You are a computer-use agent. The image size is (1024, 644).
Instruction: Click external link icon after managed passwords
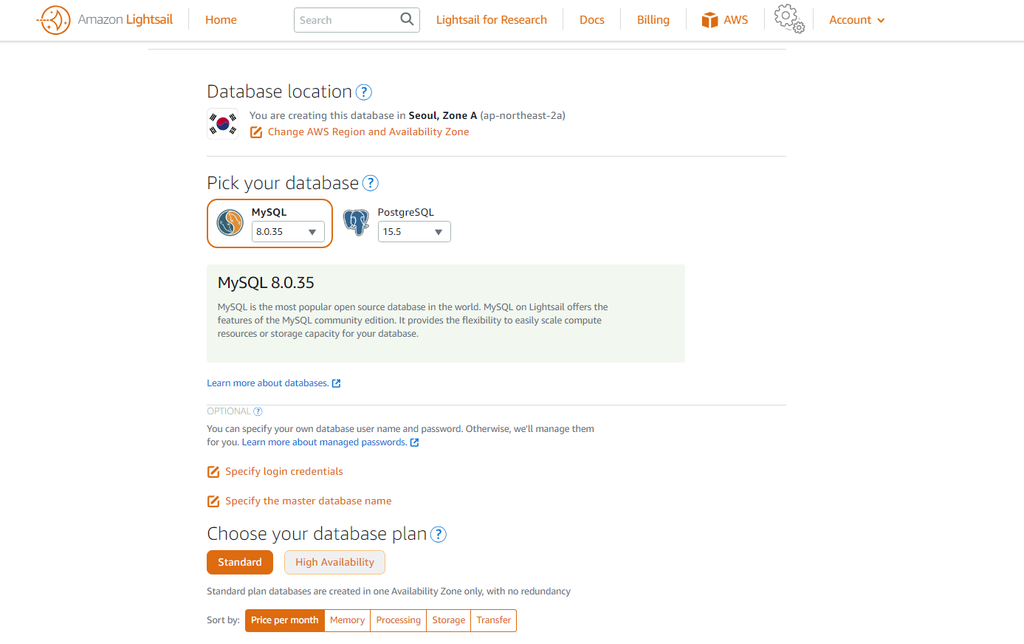click(x=414, y=442)
